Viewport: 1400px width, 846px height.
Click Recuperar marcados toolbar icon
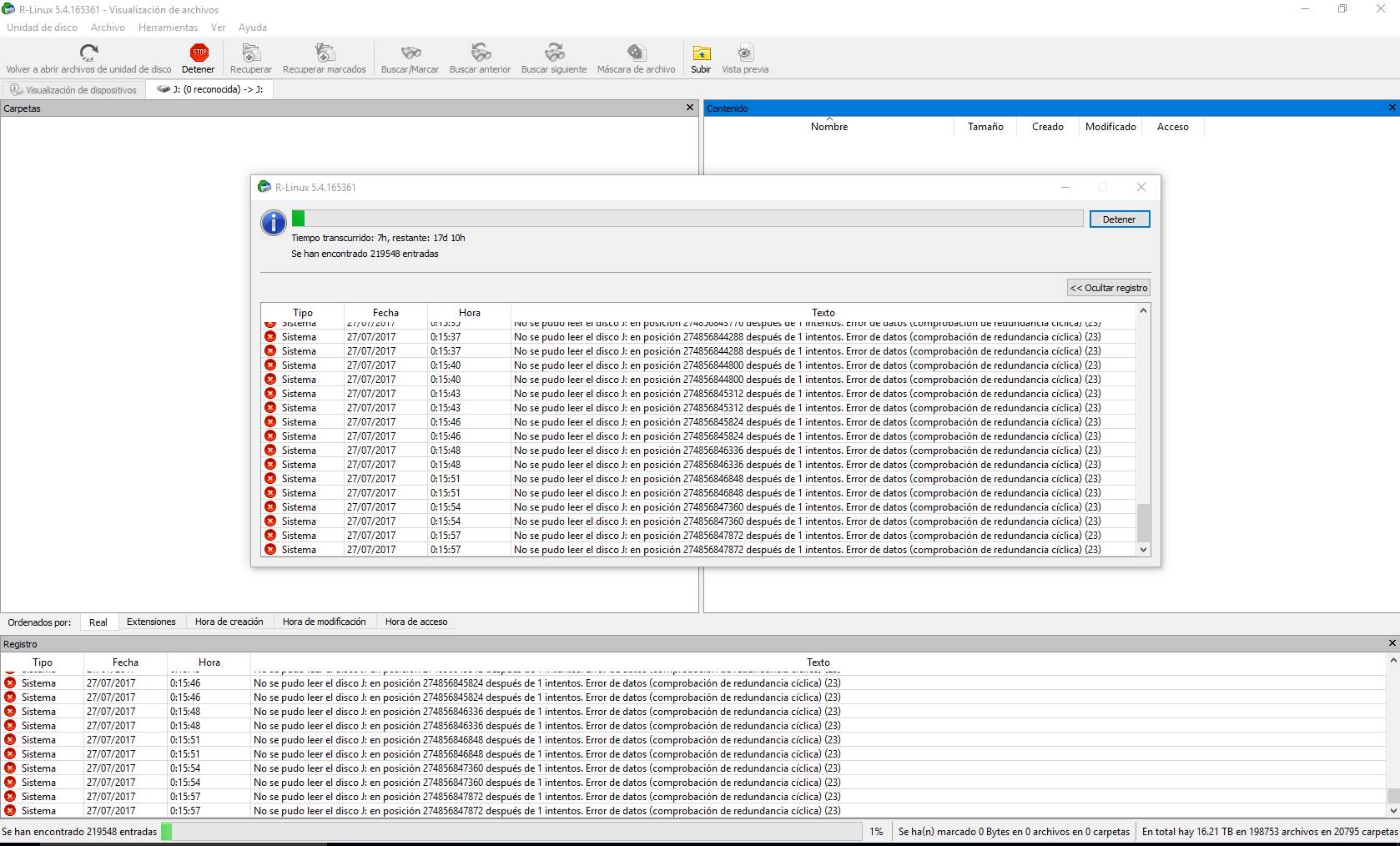tap(325, 53)
